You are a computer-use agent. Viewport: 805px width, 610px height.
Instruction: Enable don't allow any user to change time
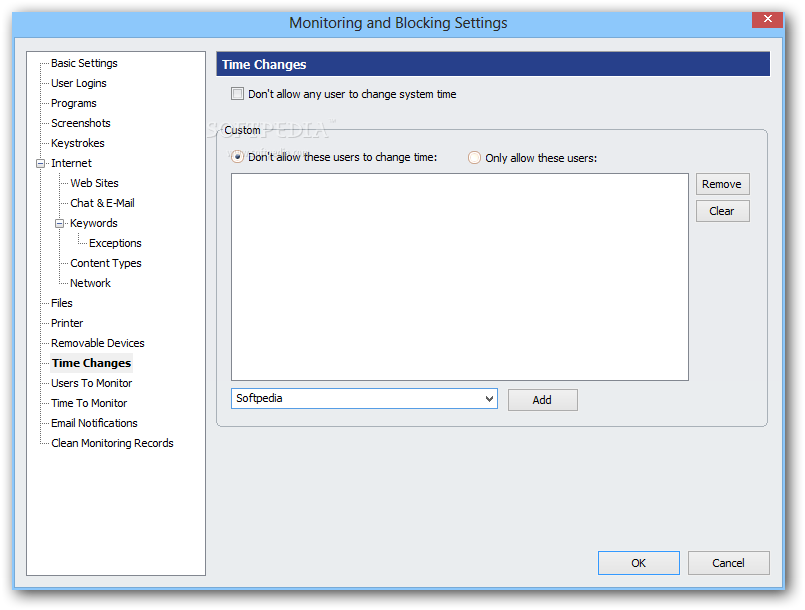pos(237,94)
